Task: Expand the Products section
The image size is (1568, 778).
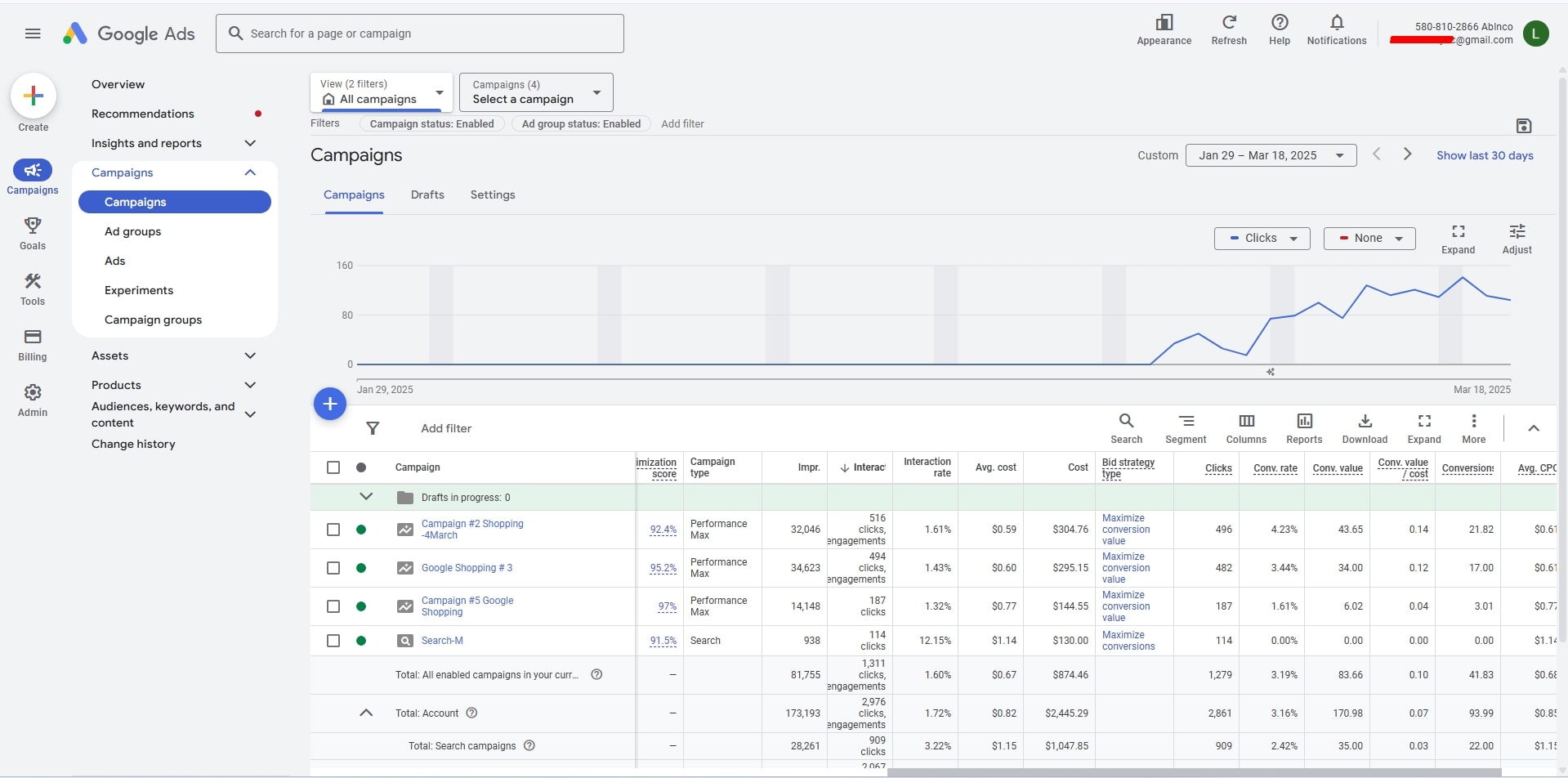Action: pos(250,385)
